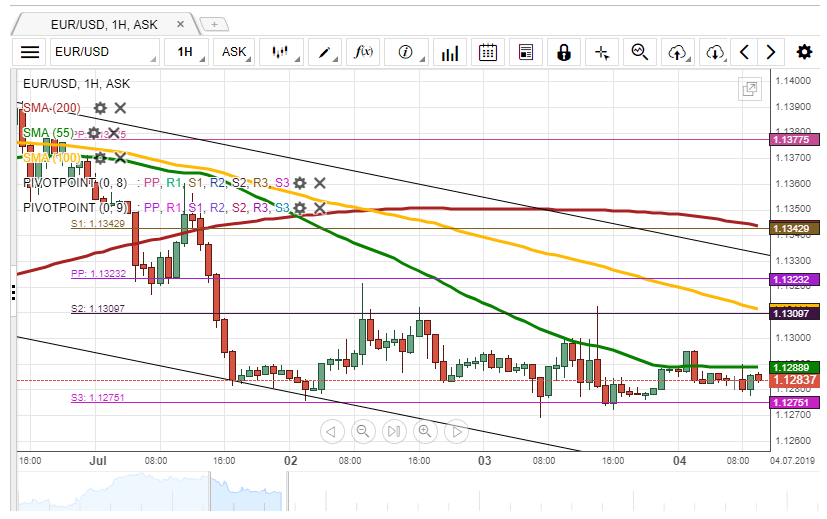This screenshot has width=827, height=519.
Task: Click the left-edge panel drag handle dots
Action: pyautogui.click(x=13, y=293)
